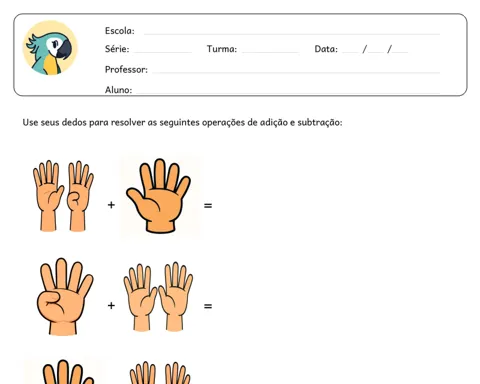Screen dimensions: 480x384
Task: Click the Série blank field
Action: tap(163, 51)
